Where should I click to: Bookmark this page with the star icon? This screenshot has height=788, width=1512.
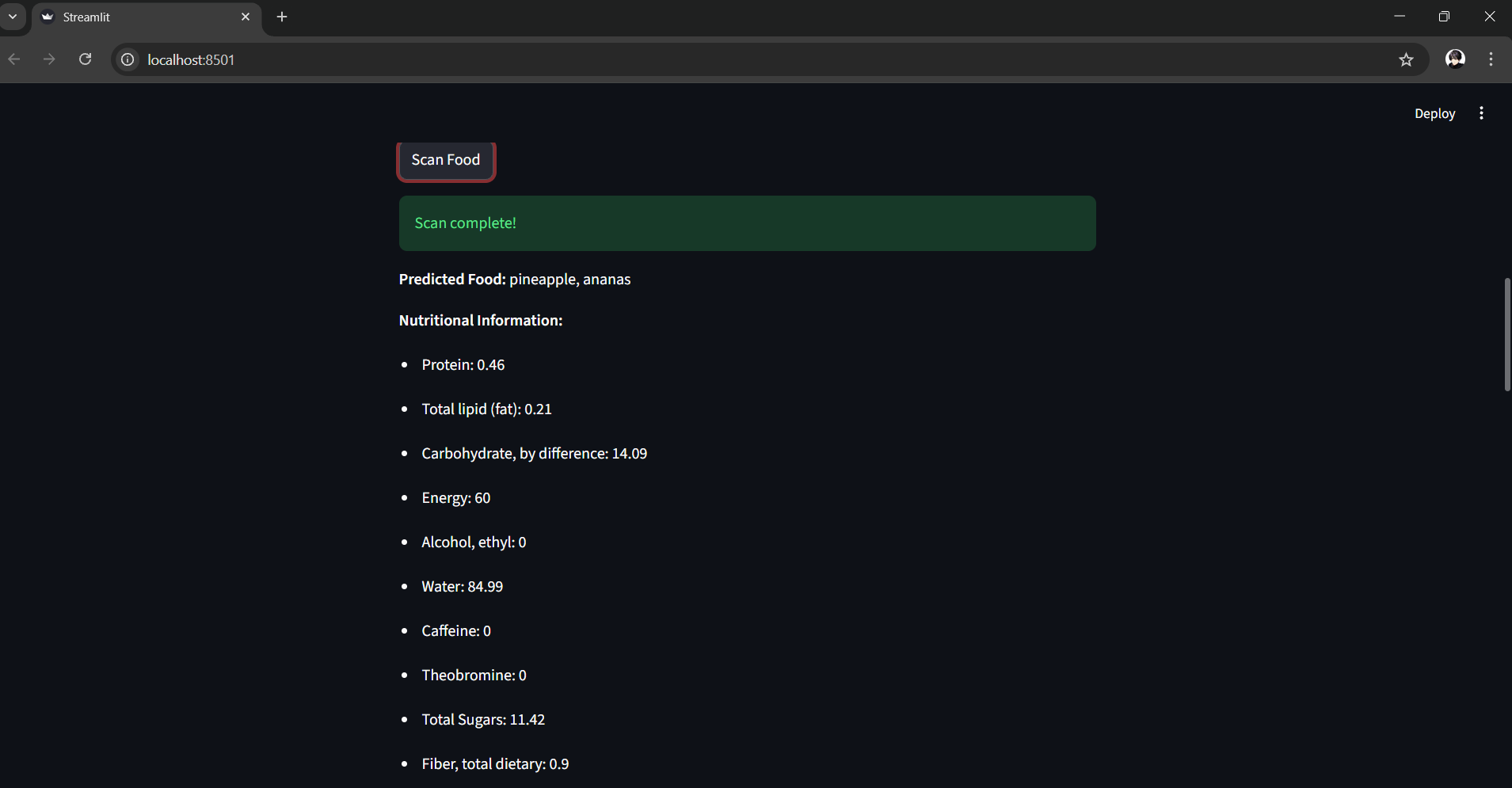pos(1406,59)
